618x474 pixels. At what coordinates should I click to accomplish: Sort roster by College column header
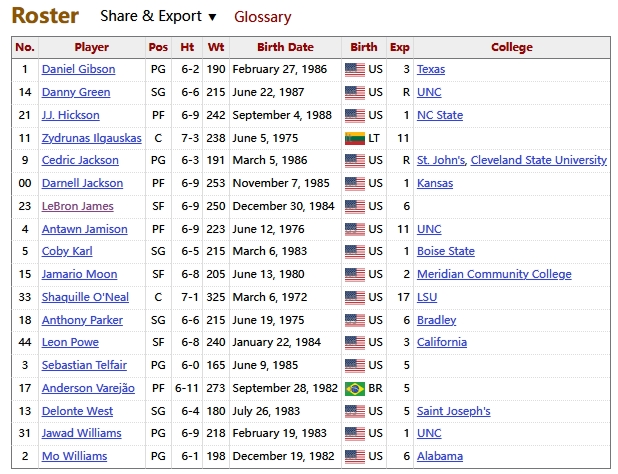click(x=511, y=47)
